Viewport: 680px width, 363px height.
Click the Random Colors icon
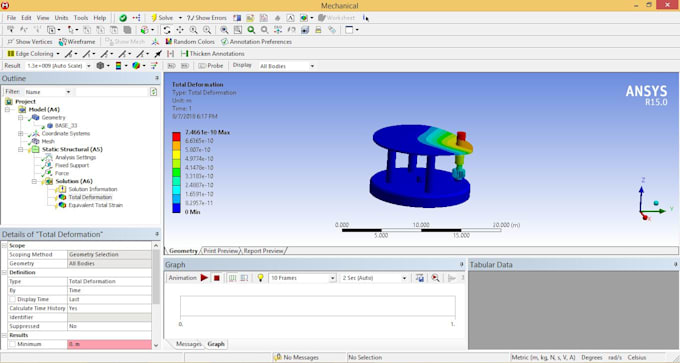tap(169, 42)
